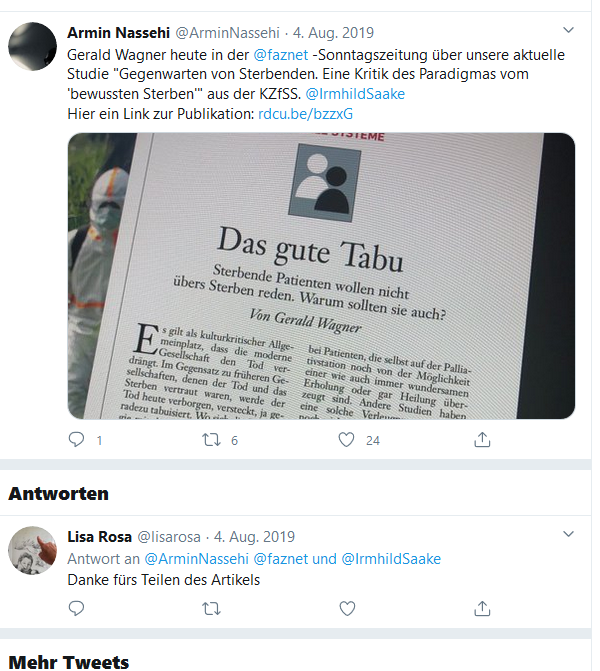Open Armin Nassehi's tweet options chevron
This screenshot has height=671, width=600.
(x=568, y=30)
